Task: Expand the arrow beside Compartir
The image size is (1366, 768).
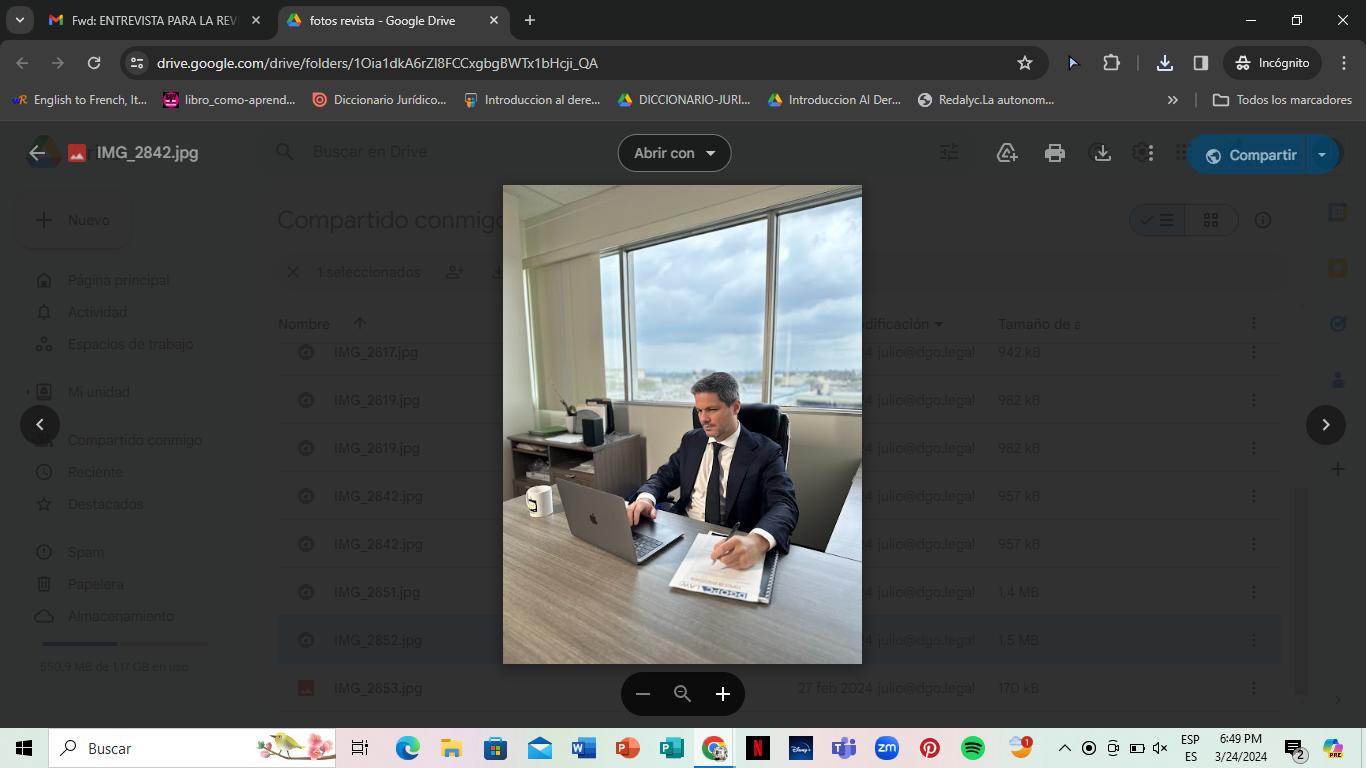Action: (1322, 155)
